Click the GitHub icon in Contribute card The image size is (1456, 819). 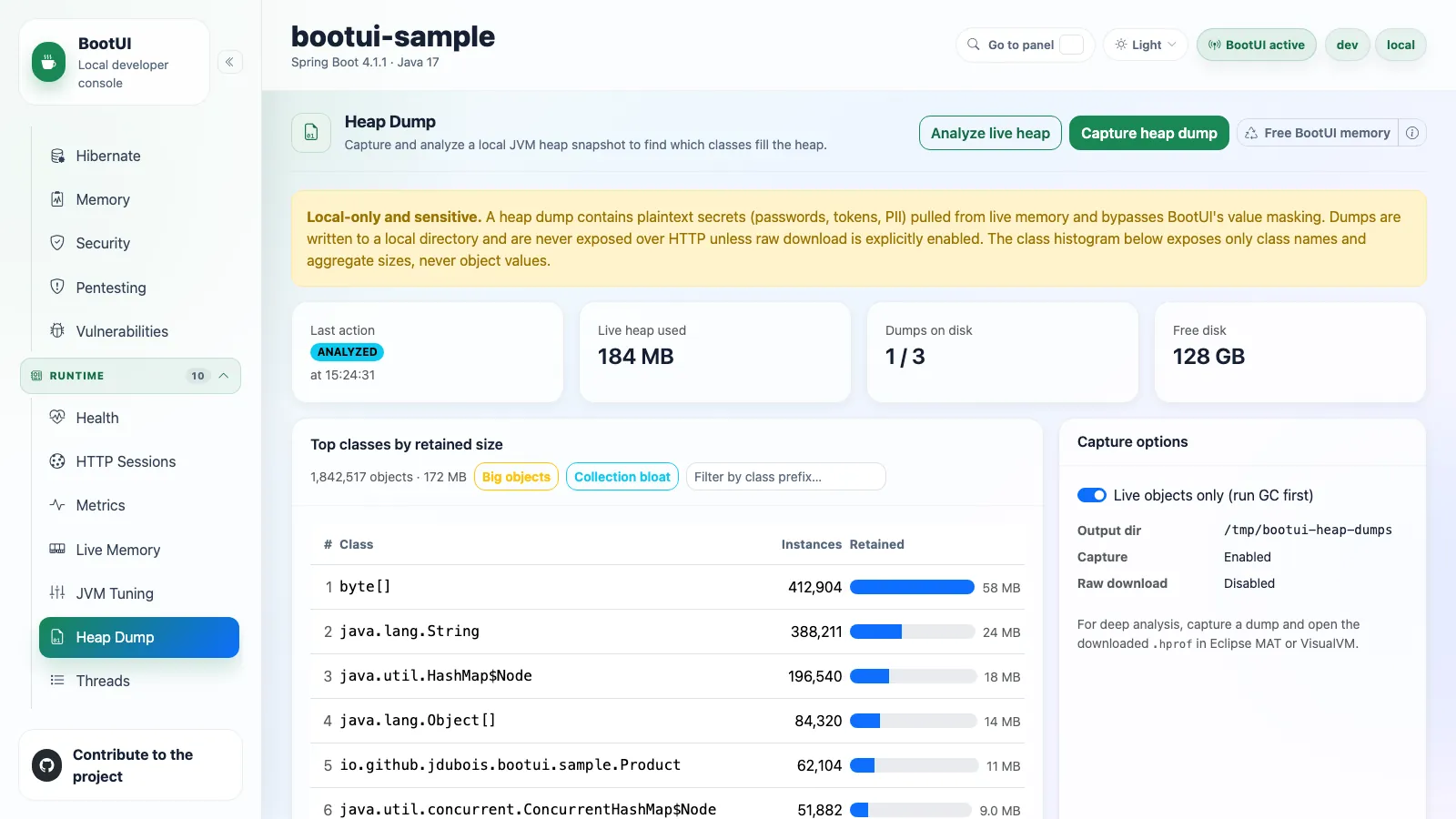point(47,765)
